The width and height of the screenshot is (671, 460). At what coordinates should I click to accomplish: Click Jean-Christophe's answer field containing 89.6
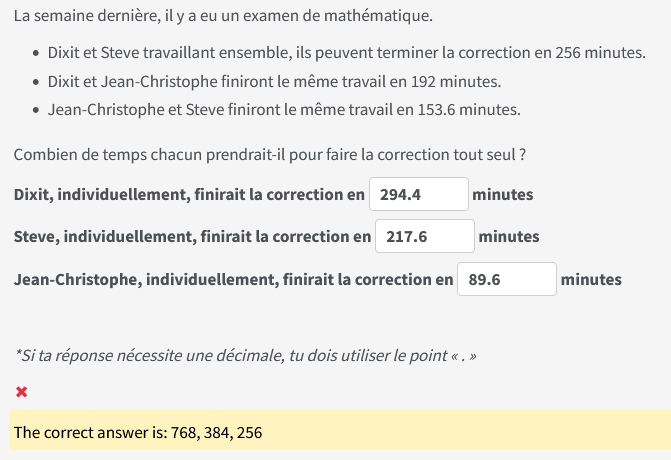[506, 279]
